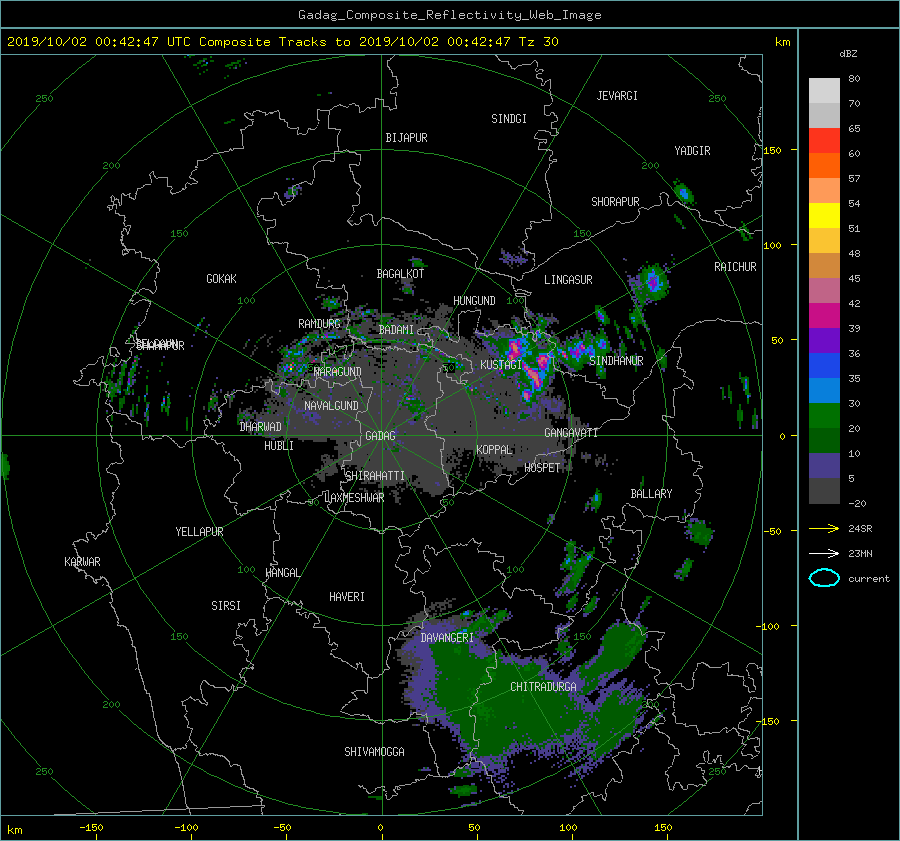Click the dark gray 5 dBZ legend swatch
900x841 pixels.
(x=824, y=491)
